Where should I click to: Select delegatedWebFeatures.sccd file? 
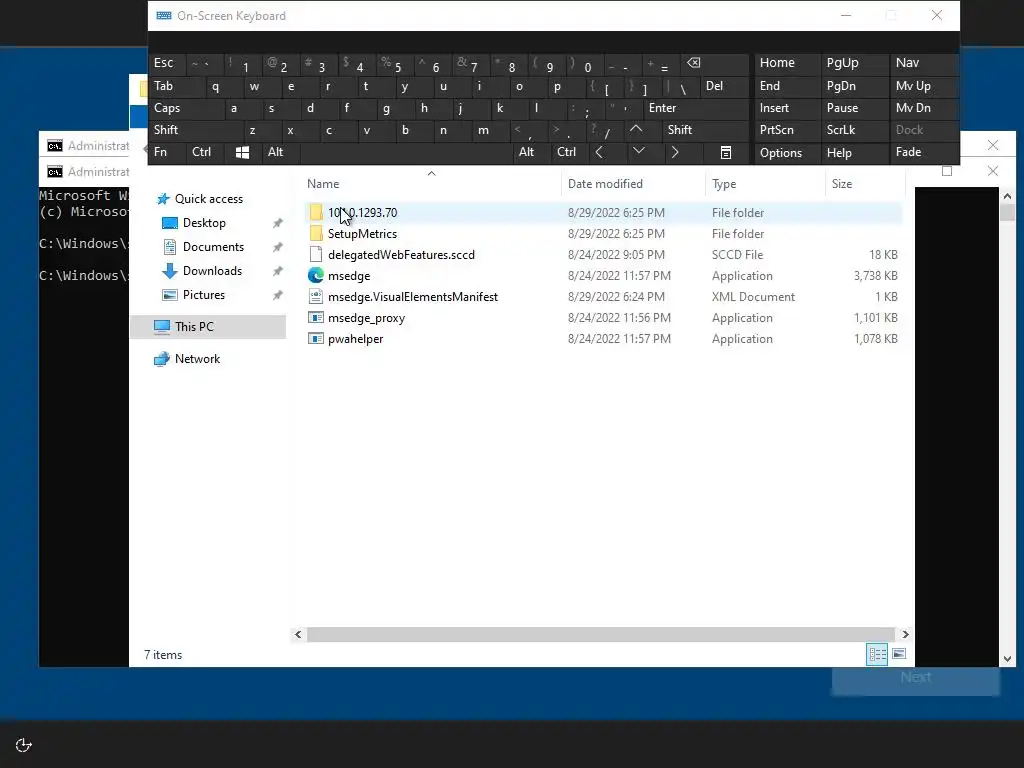tap(401, 255)
